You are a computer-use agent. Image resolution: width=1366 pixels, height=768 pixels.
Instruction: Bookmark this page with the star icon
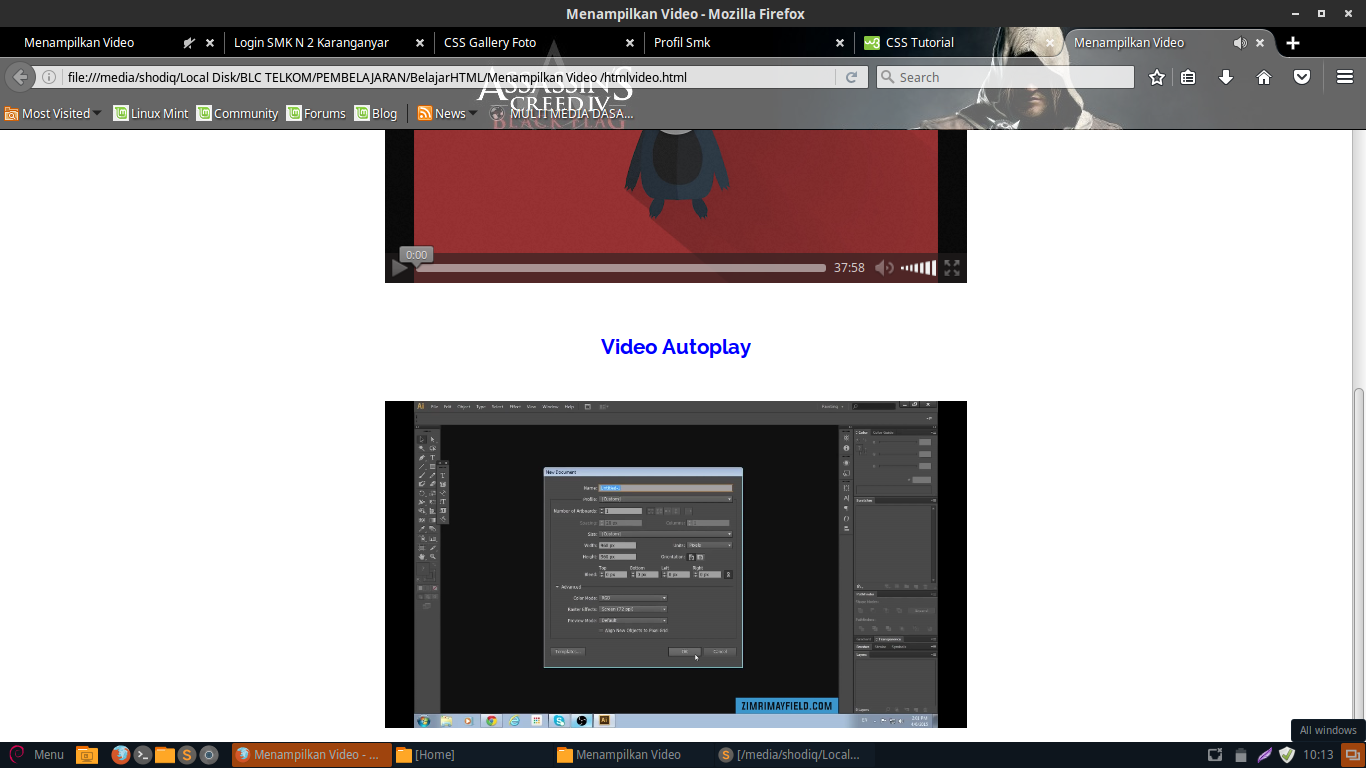pos(1157,77)
